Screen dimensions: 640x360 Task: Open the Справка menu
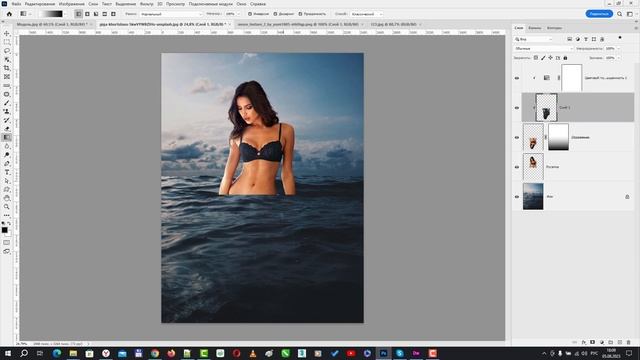click(x=258, y=4)
